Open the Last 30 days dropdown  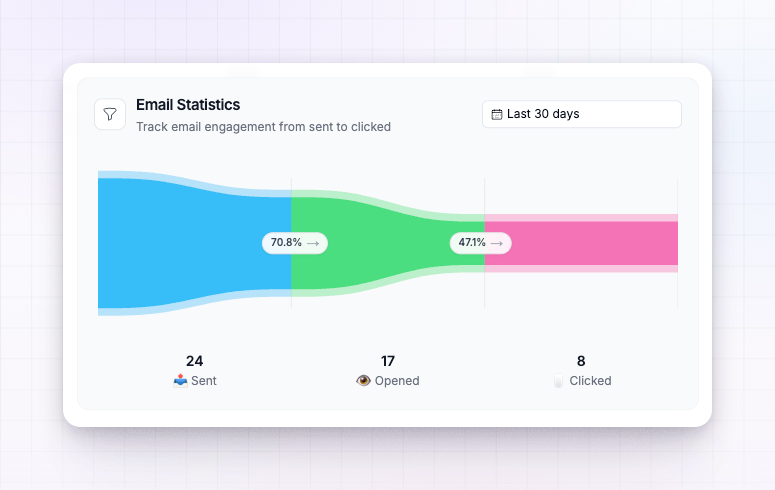click(x=582, y=114)
